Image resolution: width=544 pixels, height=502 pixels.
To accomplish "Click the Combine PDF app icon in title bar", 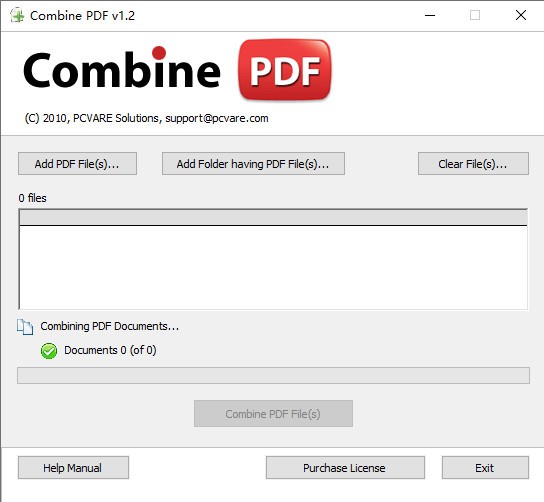I will [17, 16].
